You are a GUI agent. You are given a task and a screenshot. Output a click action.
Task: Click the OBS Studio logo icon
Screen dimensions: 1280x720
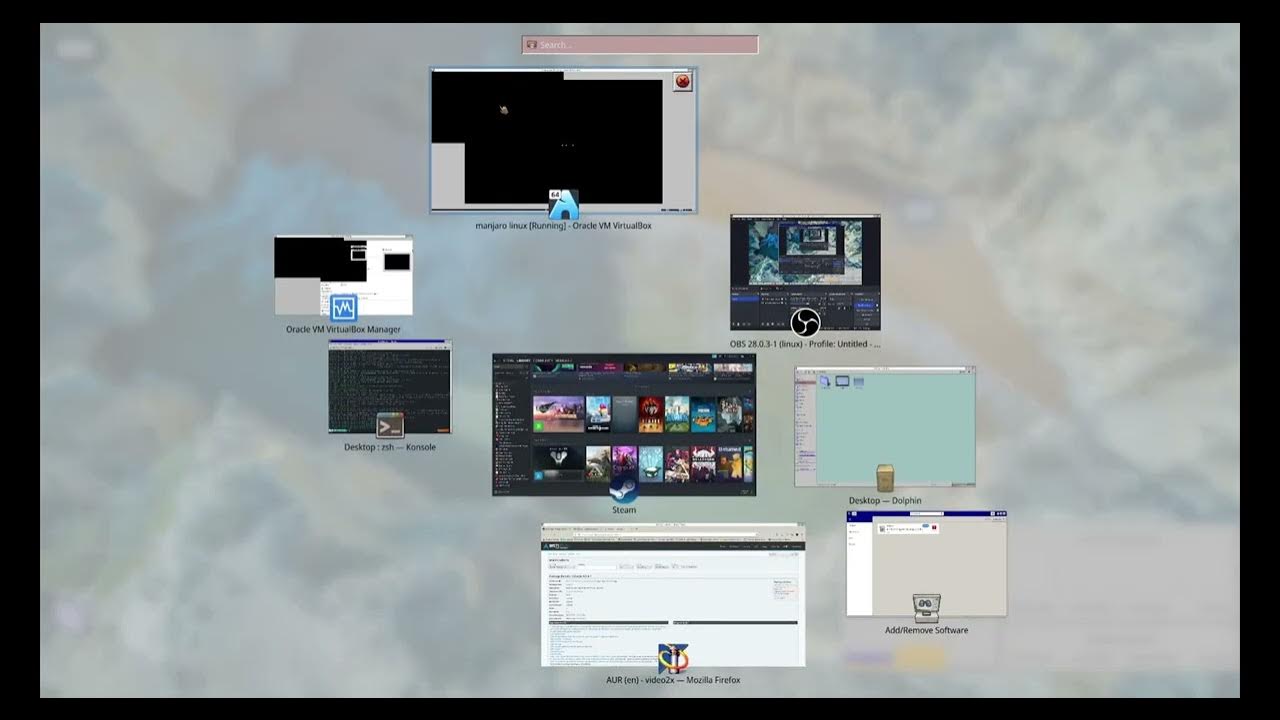pyautogui.click(x=805, y=323)
